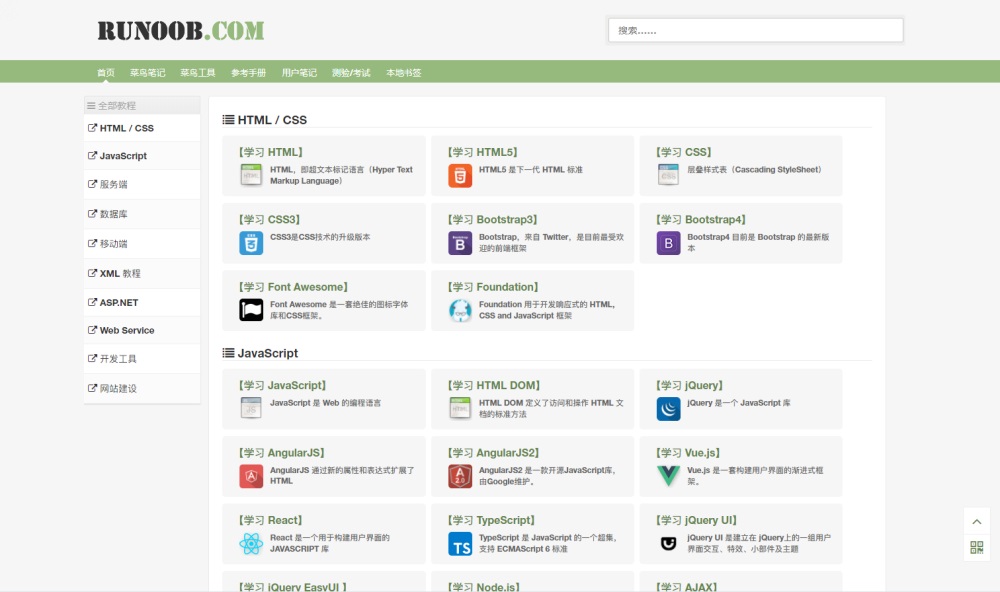Click the blue CSS3 shield icon

(x=251, y=243)
